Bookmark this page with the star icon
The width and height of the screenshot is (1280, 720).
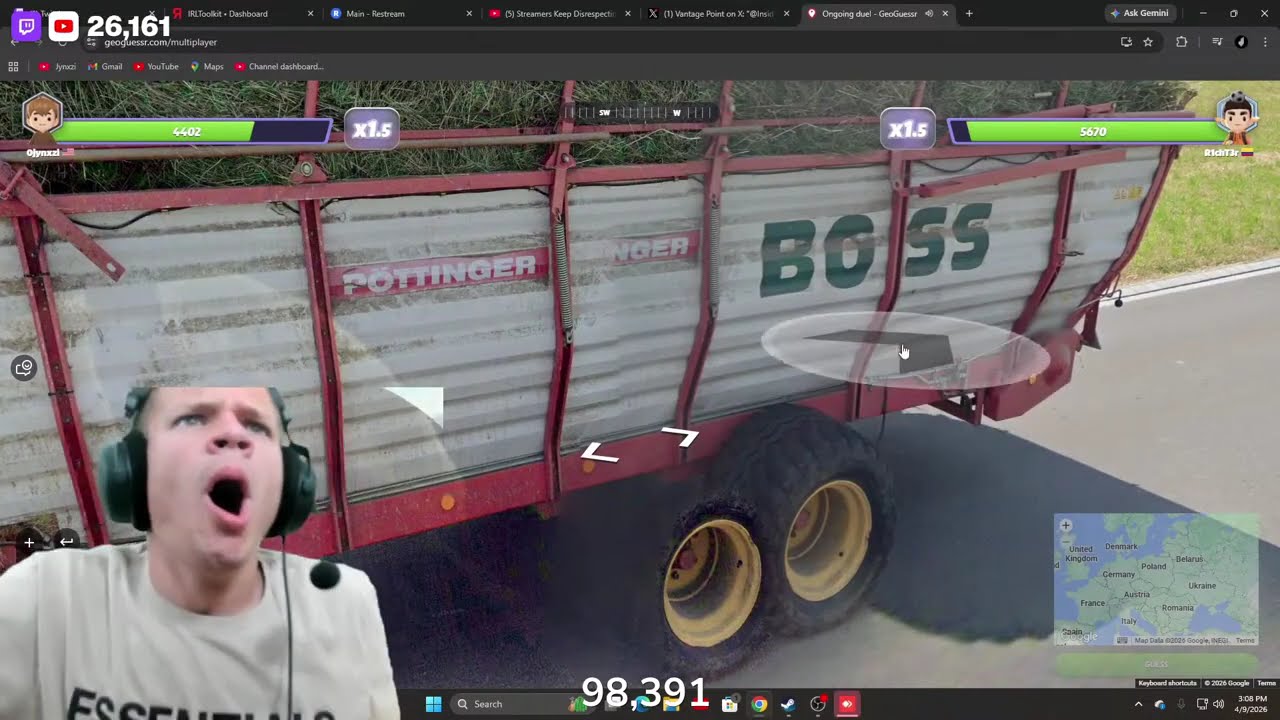point(1148,42)
